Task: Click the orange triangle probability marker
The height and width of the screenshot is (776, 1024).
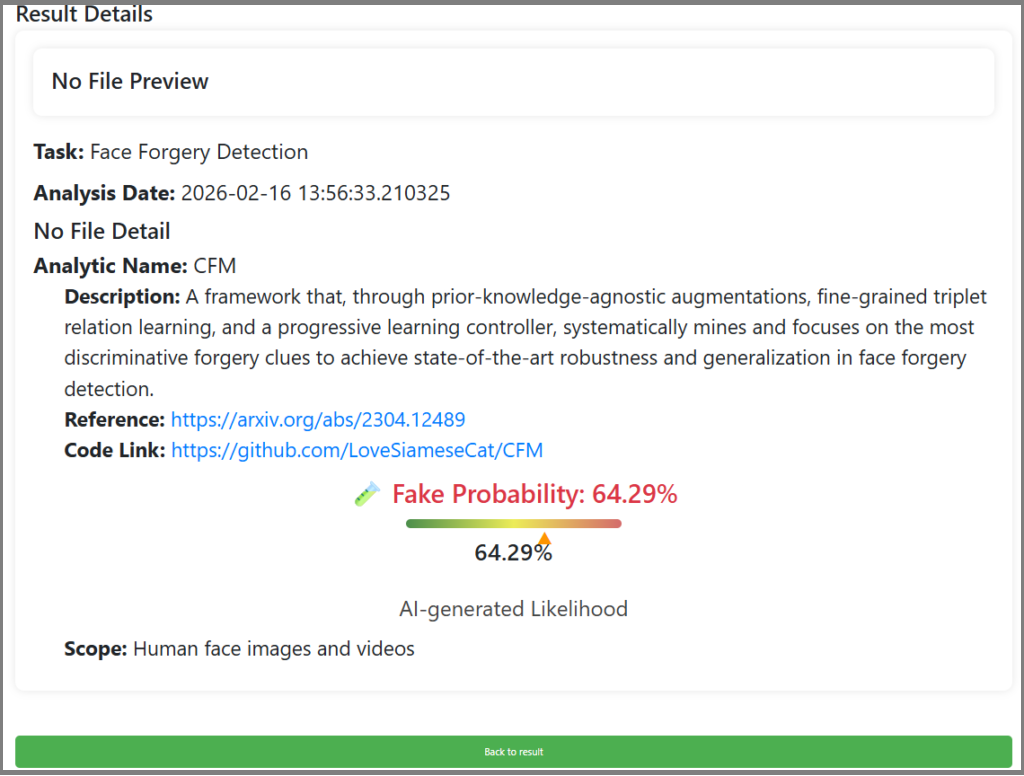Action: tap(544, 538)
